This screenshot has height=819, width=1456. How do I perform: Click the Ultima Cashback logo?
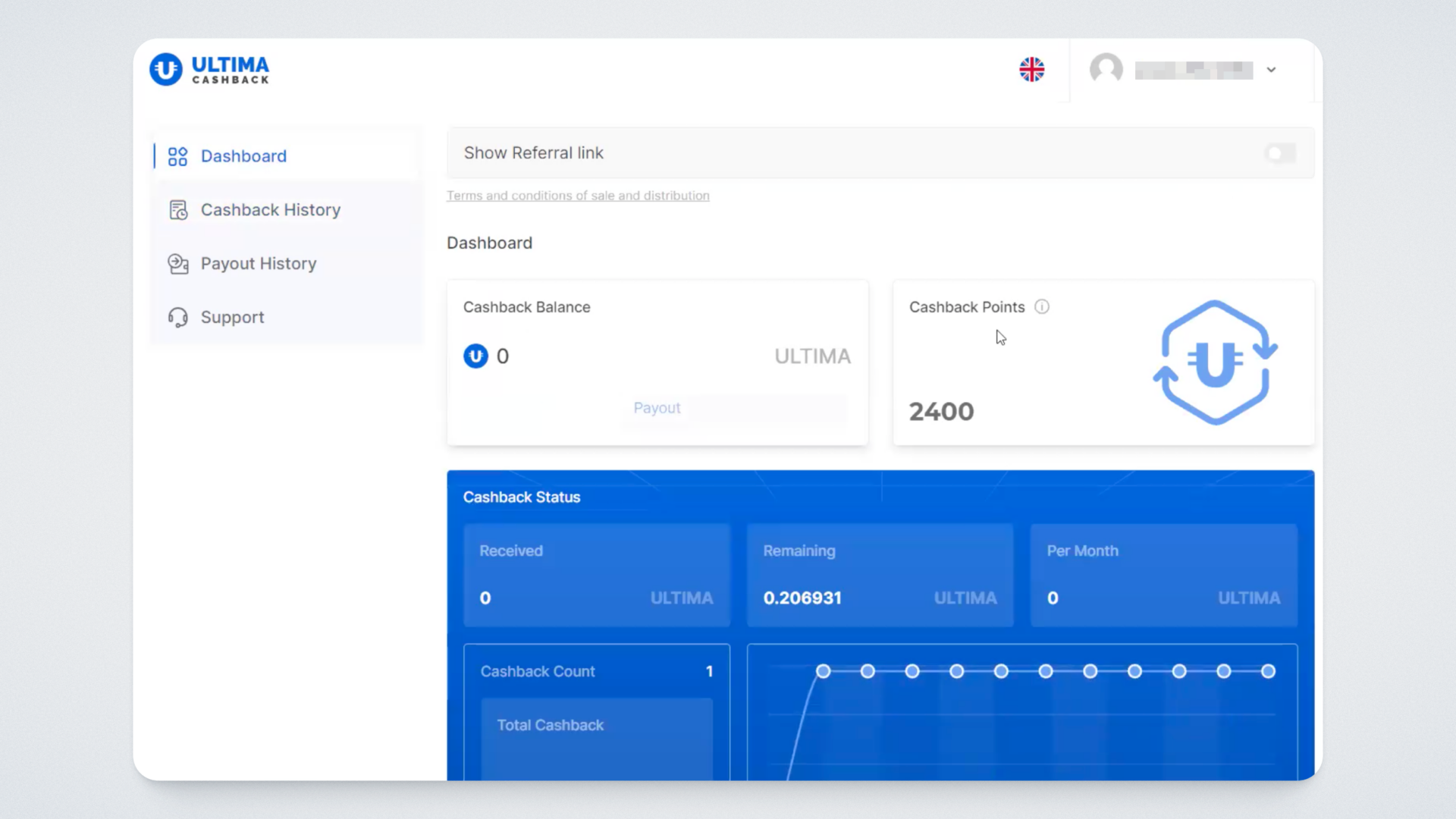pyautogui.click(x=209, y=70)
